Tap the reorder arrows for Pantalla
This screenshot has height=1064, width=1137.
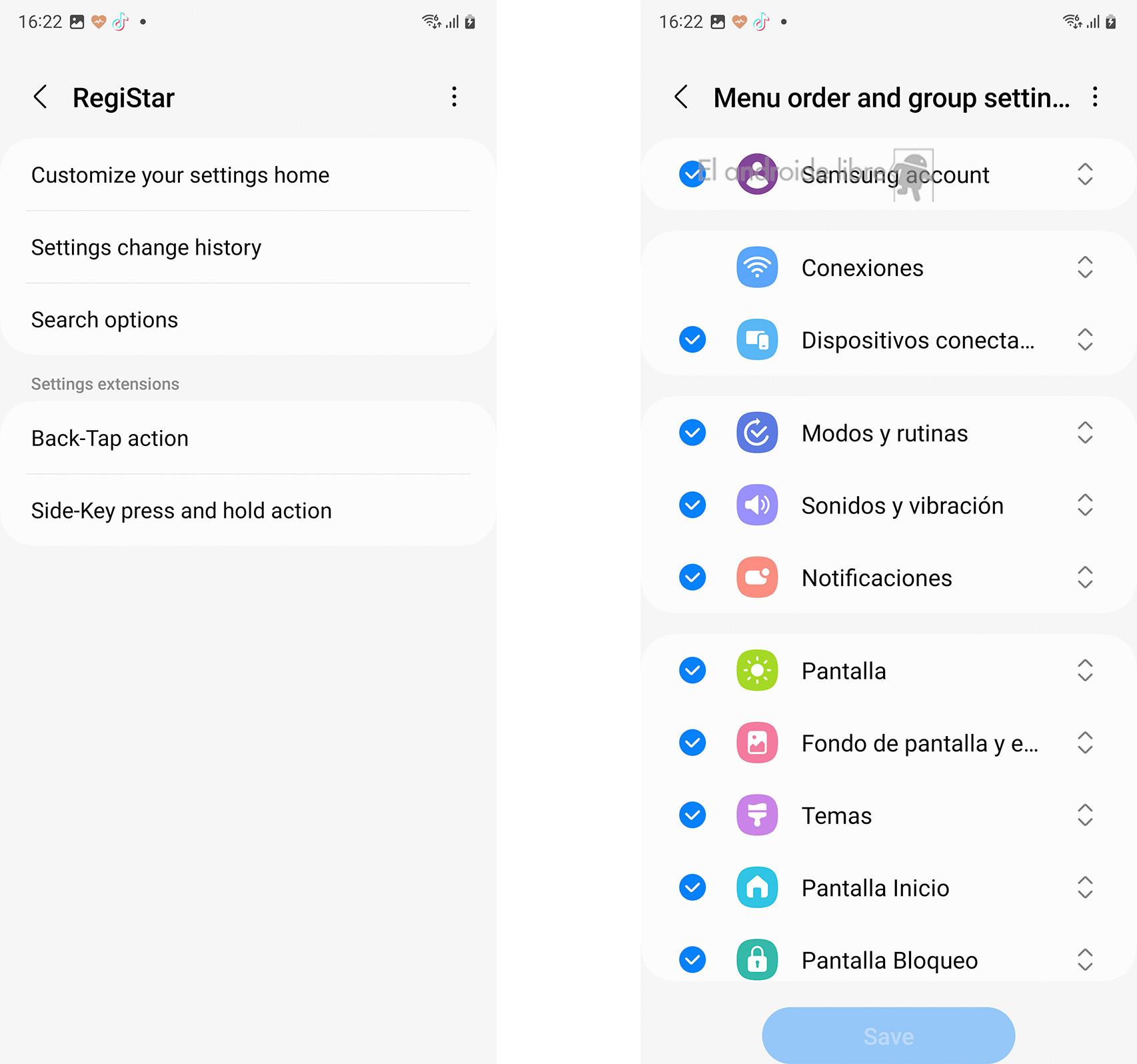(1085, 670)
